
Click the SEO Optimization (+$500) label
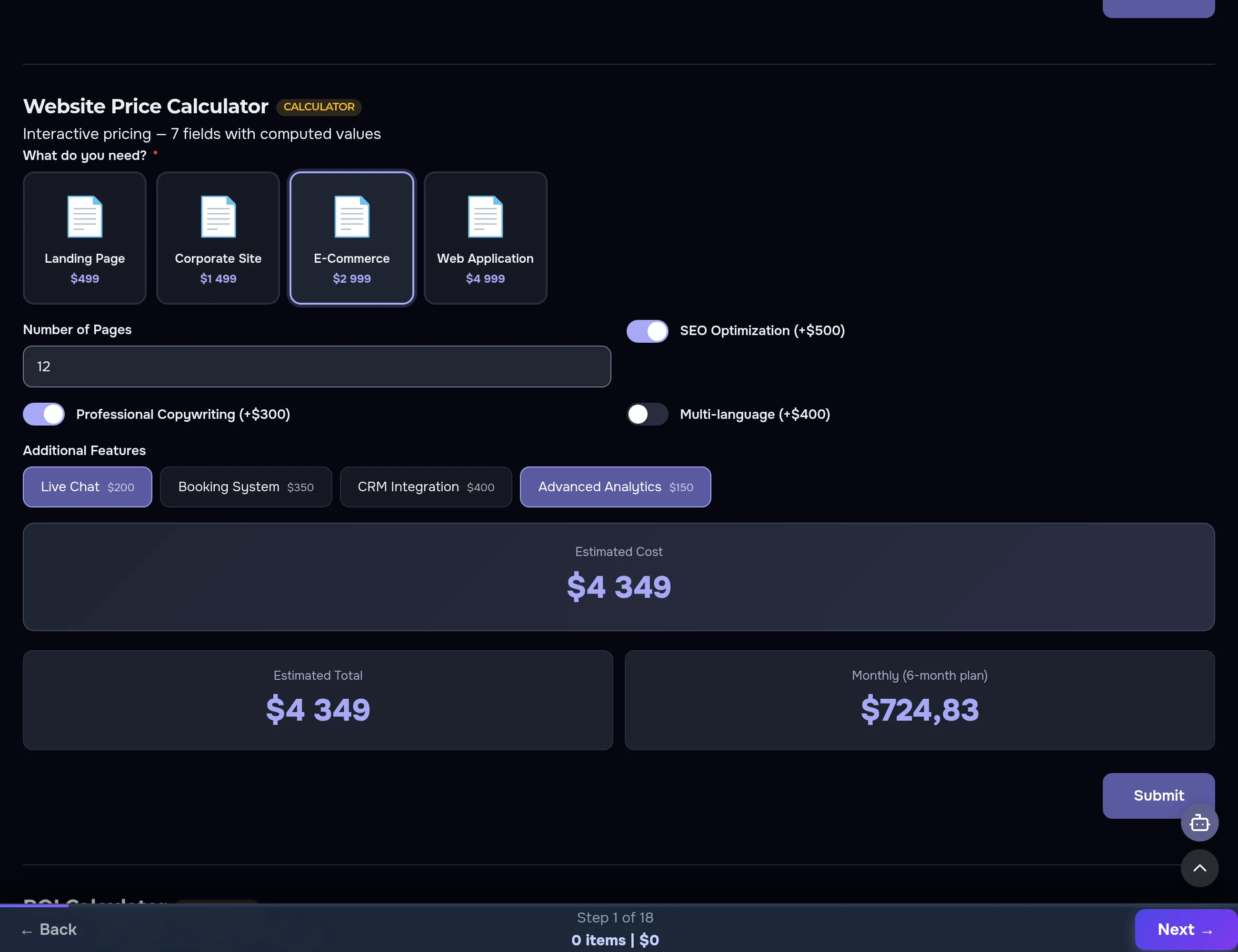pos(762,330)
